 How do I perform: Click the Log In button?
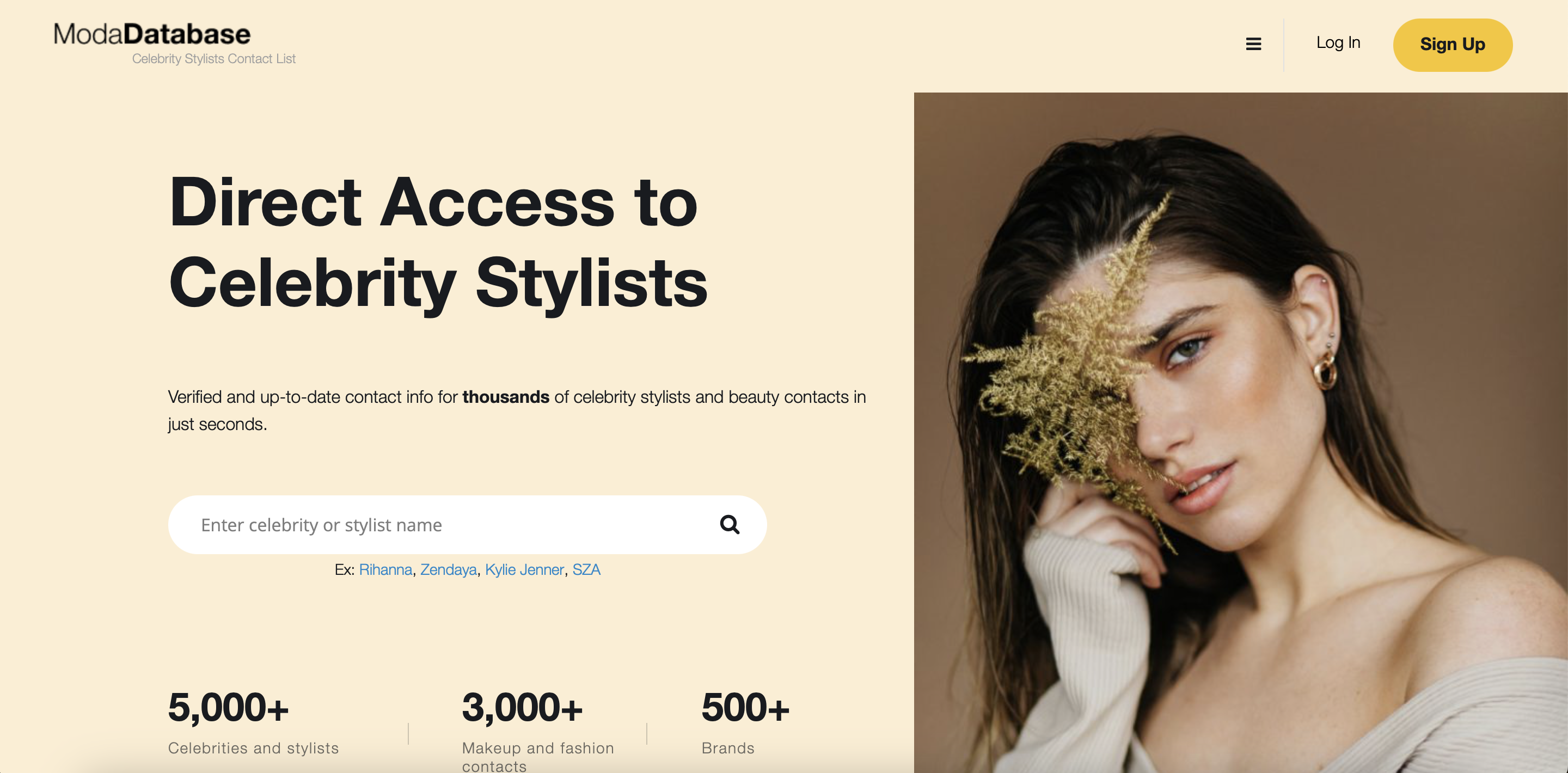[x=1337, y=44]
